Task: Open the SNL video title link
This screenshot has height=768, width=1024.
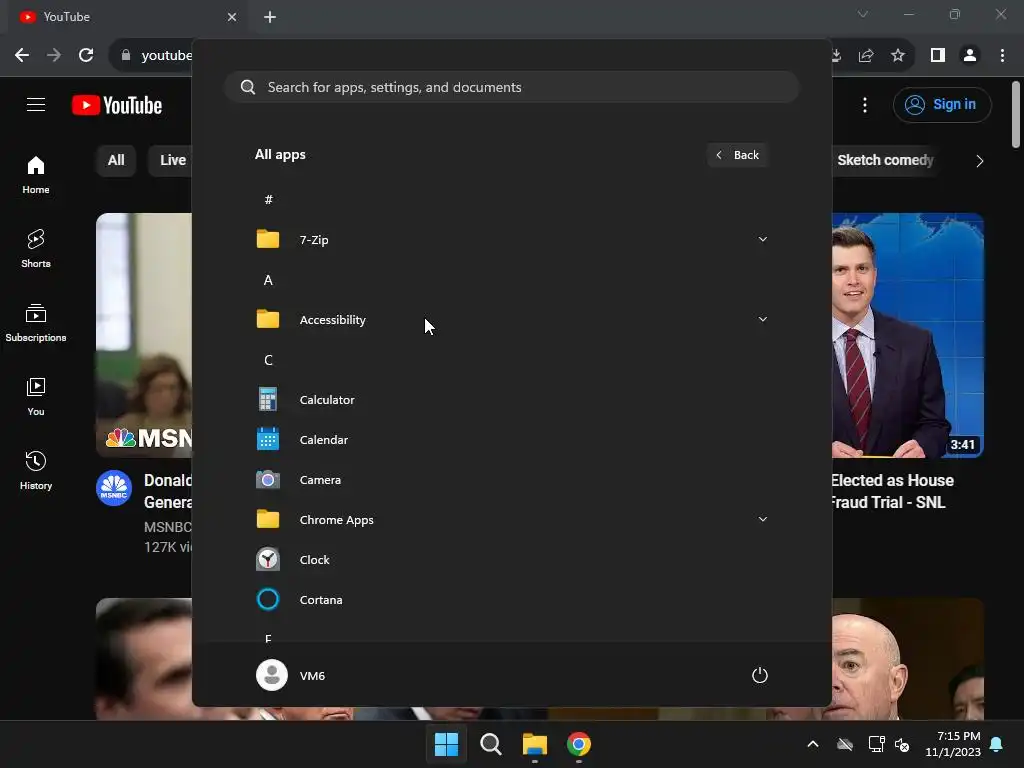Action: click(x=892, y=491)
